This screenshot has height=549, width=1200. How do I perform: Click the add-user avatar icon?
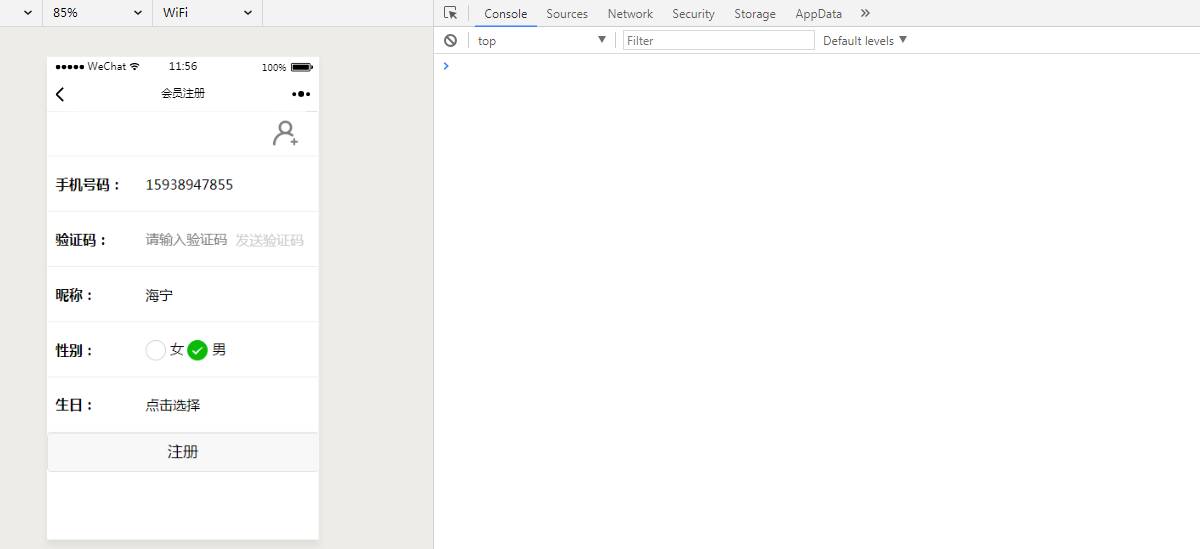pos(285,134)
